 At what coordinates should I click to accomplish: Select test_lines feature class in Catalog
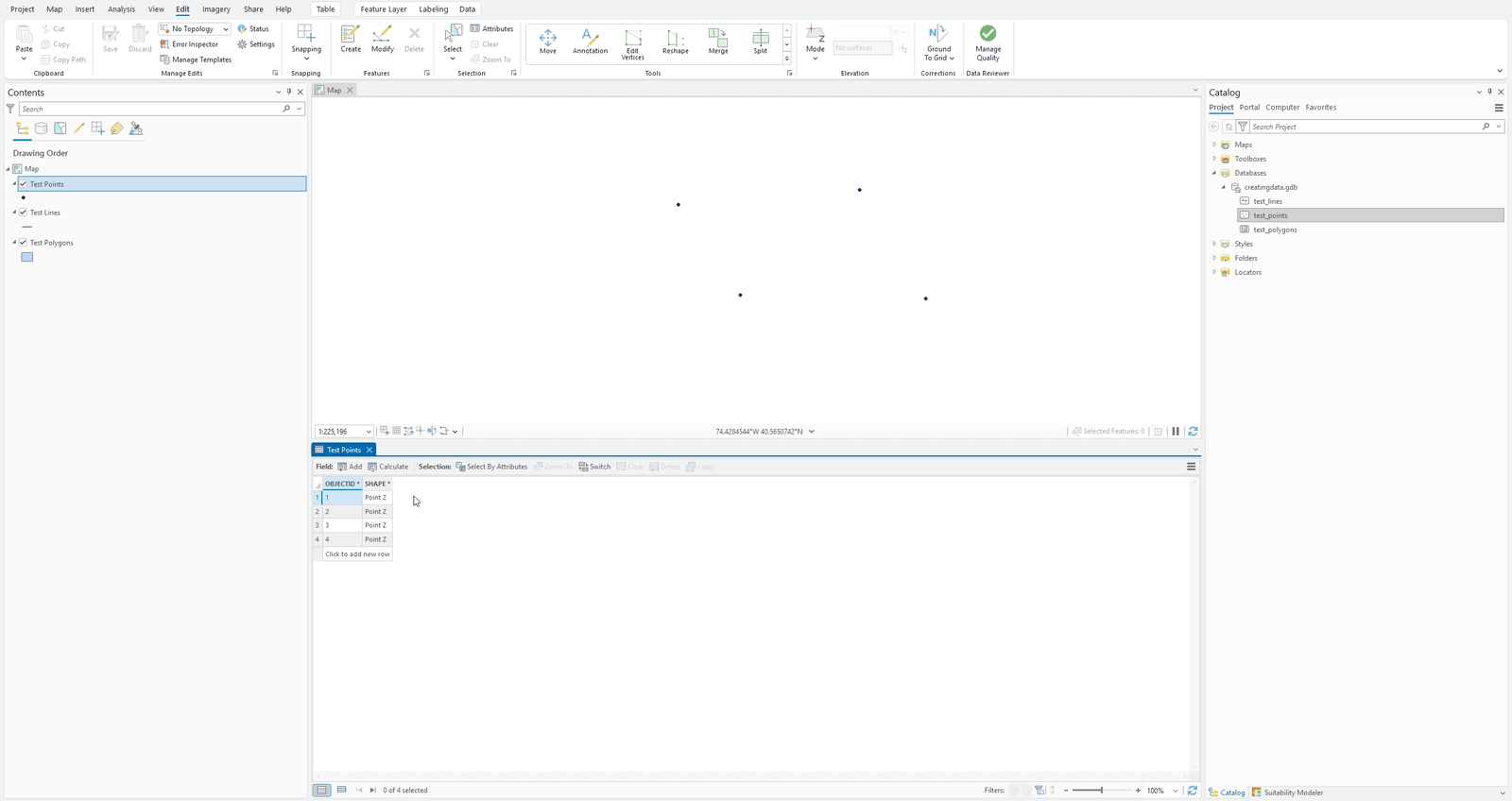click(1267, 201)
